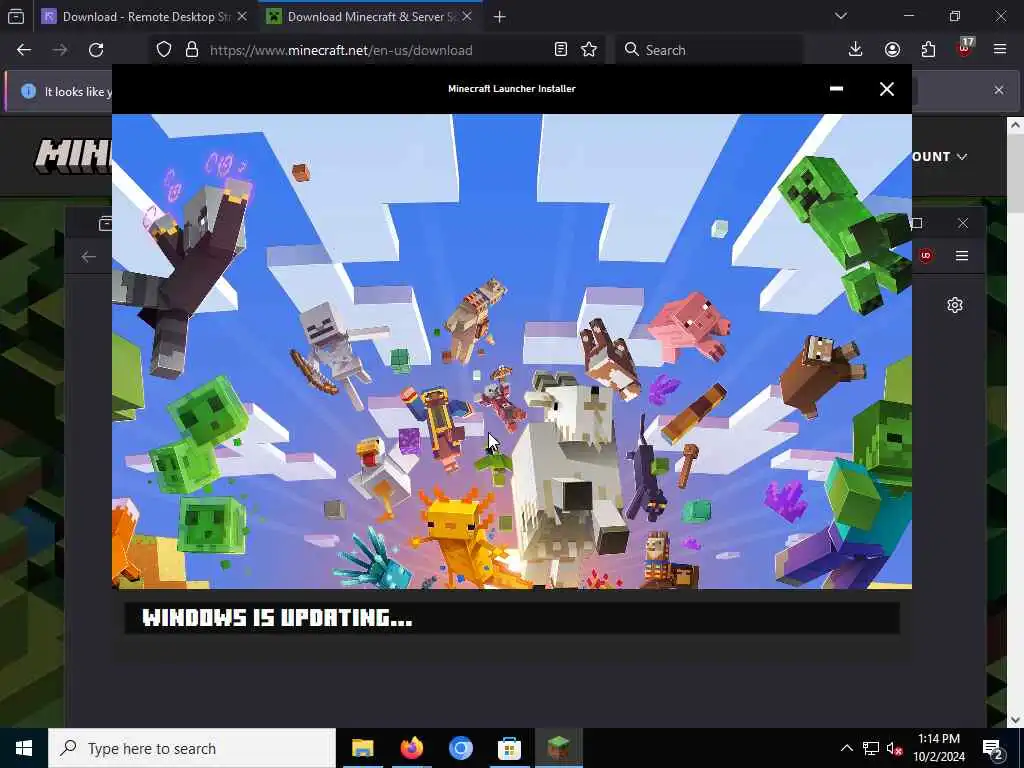The width and height of the screenshot is (1024, 768).
Task: Switch to Download - Remote Desktop tab
Action: pos(145,17)
